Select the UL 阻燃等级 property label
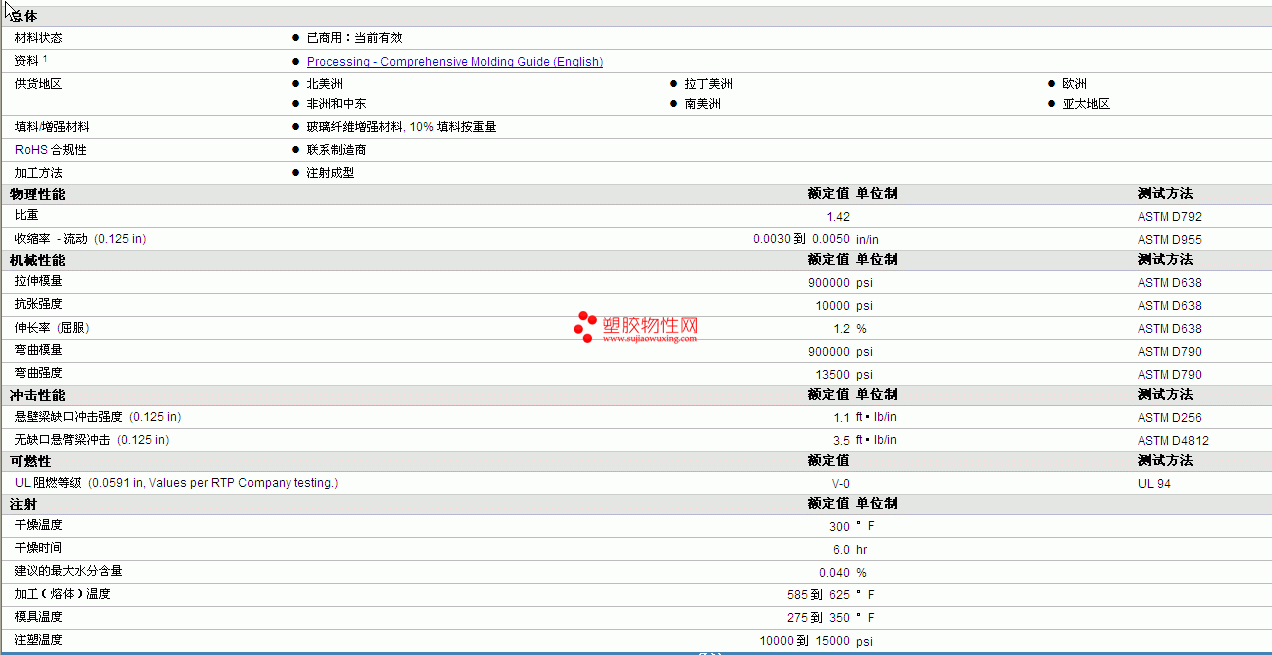The width and height of the screenshot is (1272, 655). 177,483
